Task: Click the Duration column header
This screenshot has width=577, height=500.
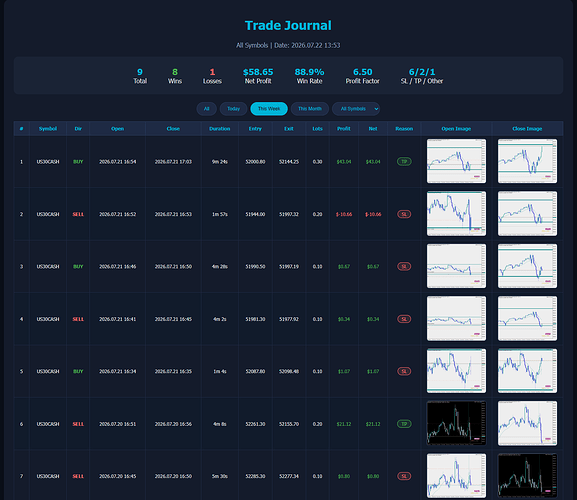Action: click(220, 129)
